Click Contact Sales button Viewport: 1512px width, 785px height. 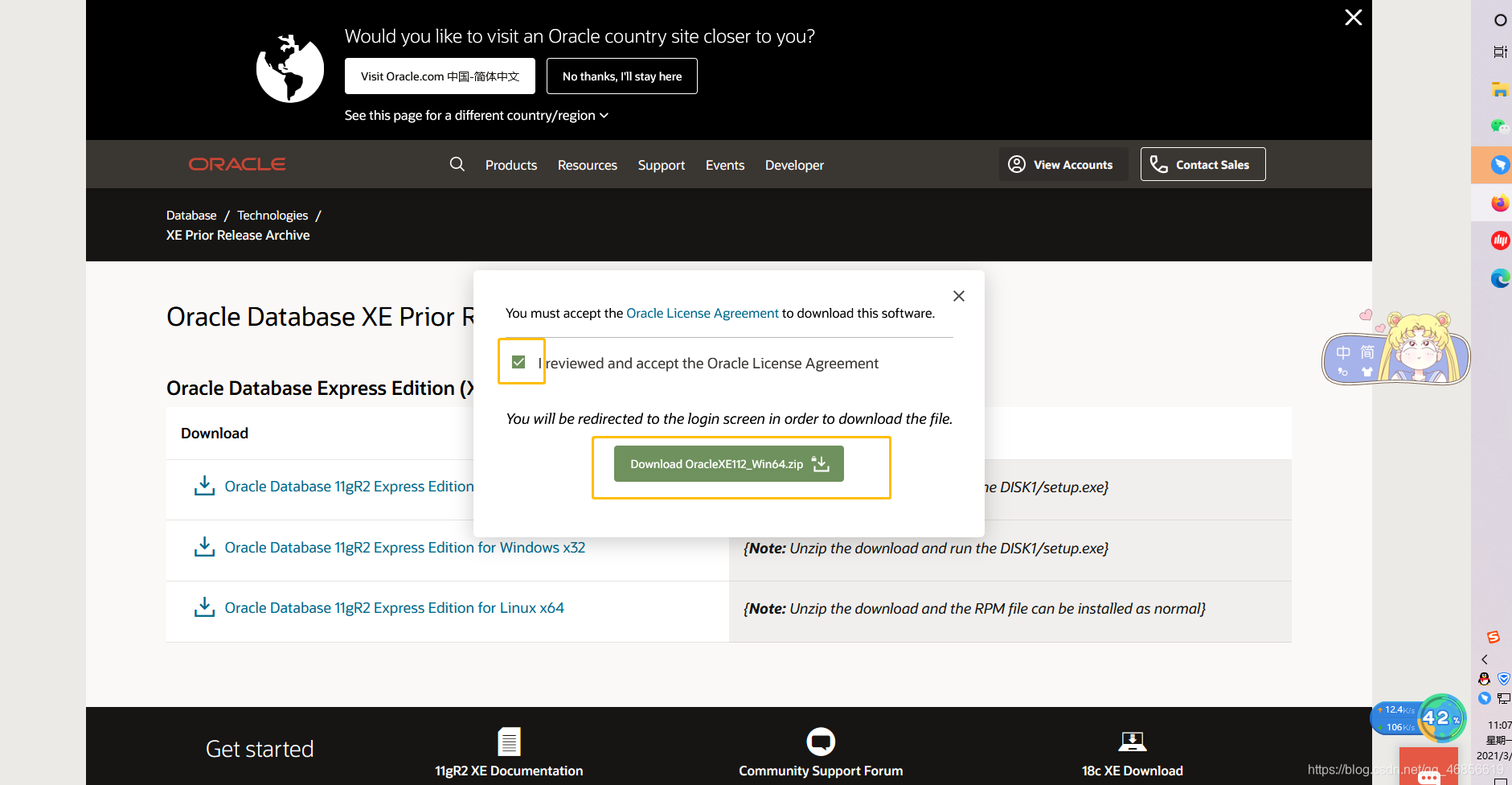point(1203,164)
